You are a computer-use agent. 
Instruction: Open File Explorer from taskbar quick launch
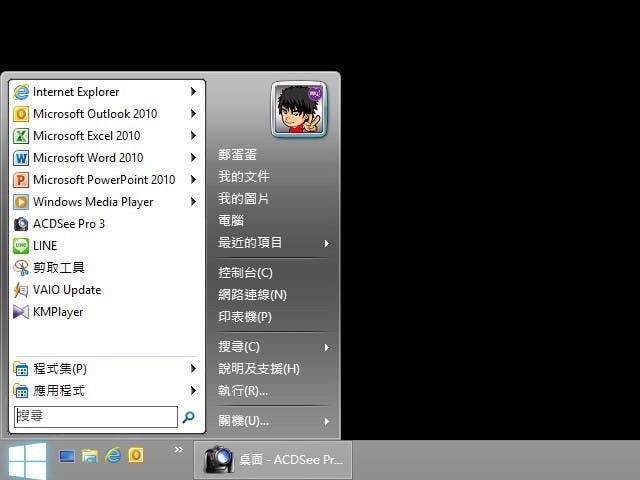tap(90, 456)
